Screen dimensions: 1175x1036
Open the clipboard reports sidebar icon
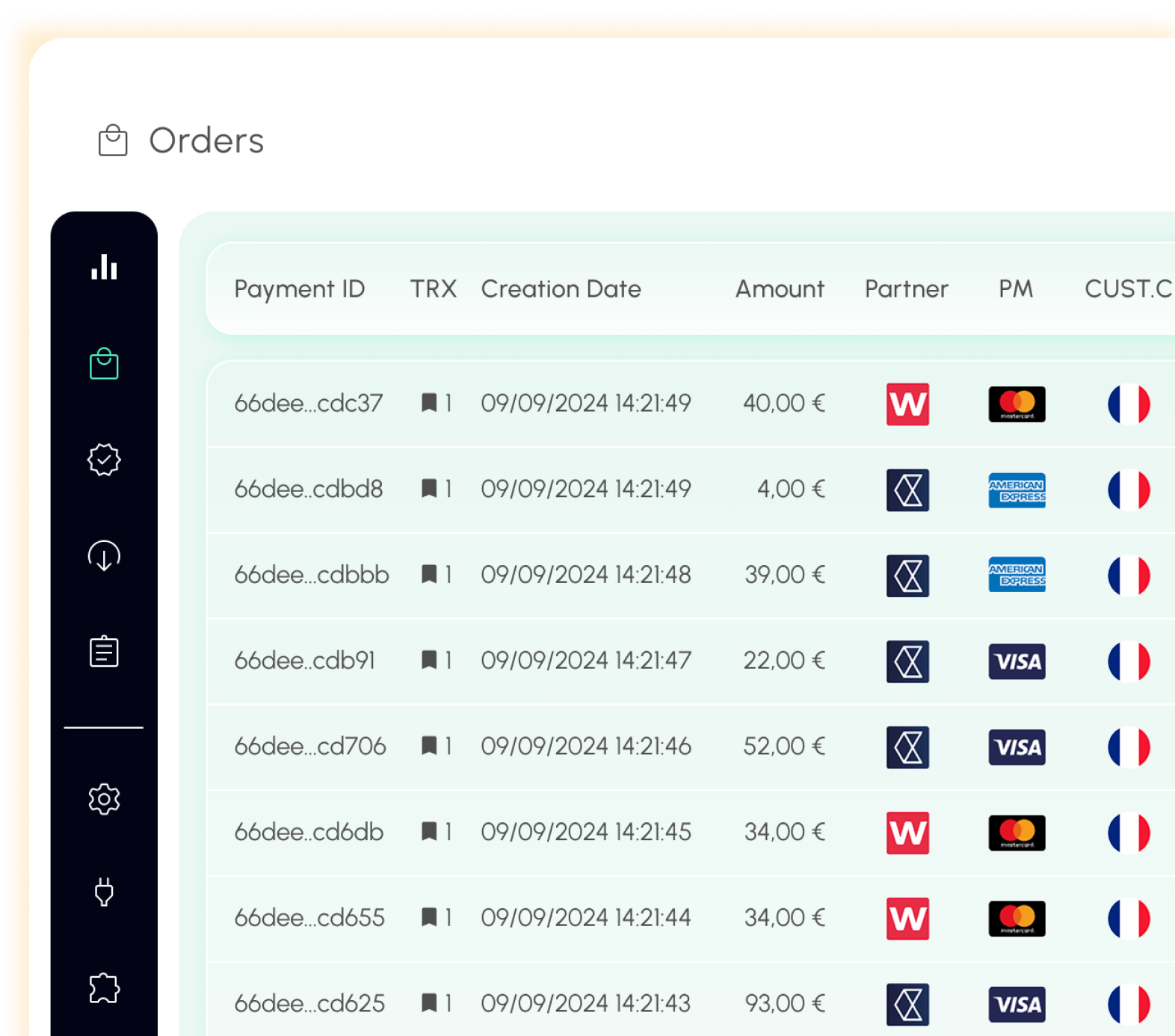click(x=104, y=651)
